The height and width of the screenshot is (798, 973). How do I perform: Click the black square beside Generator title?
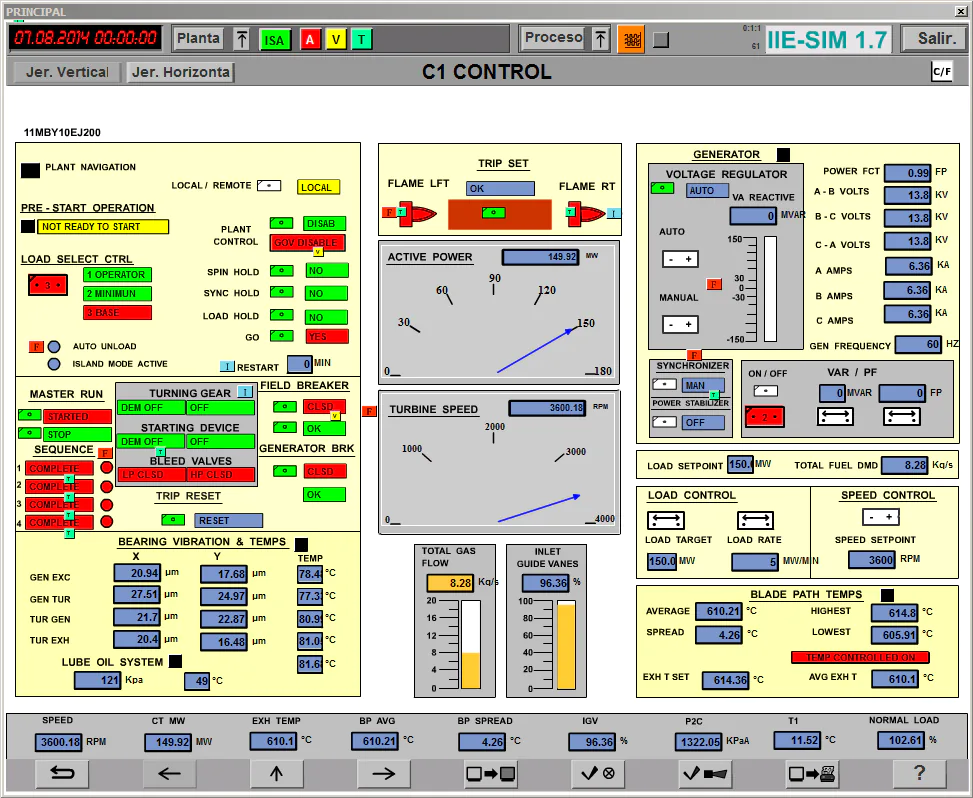784,154
